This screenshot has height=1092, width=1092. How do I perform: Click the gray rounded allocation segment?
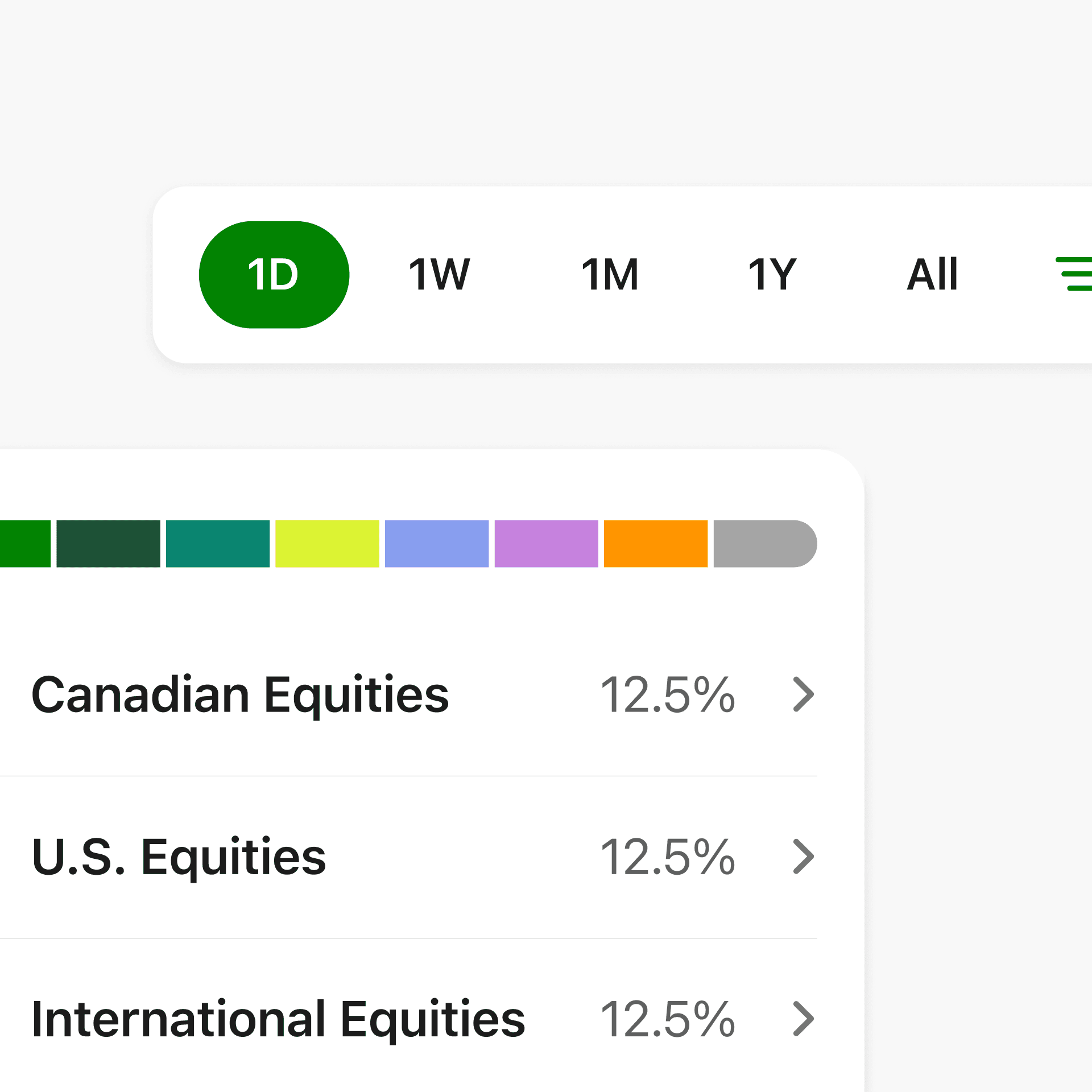pyautogui.click(x=764, y=544)
